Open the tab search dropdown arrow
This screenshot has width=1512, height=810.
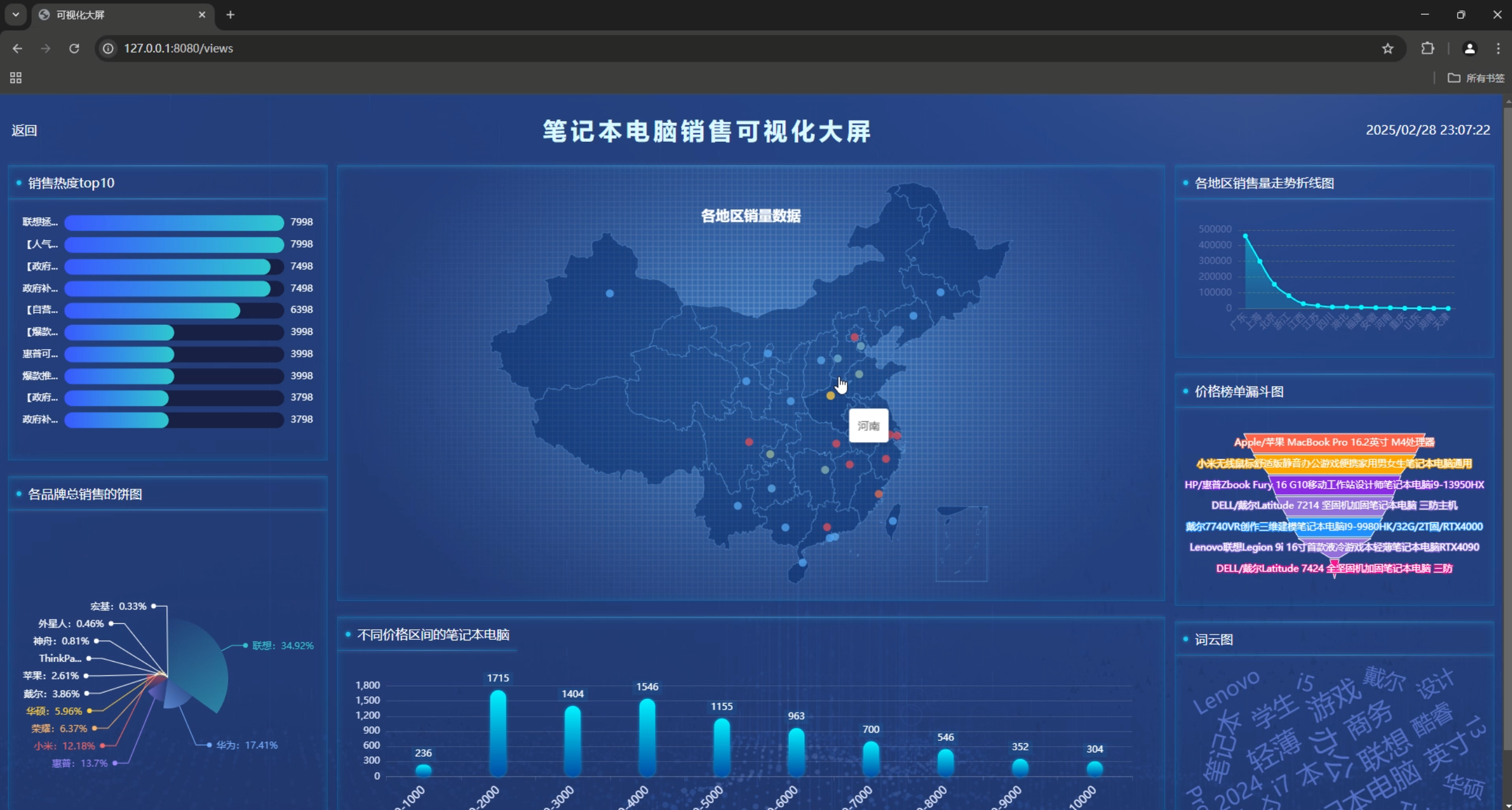click(16, 15)
